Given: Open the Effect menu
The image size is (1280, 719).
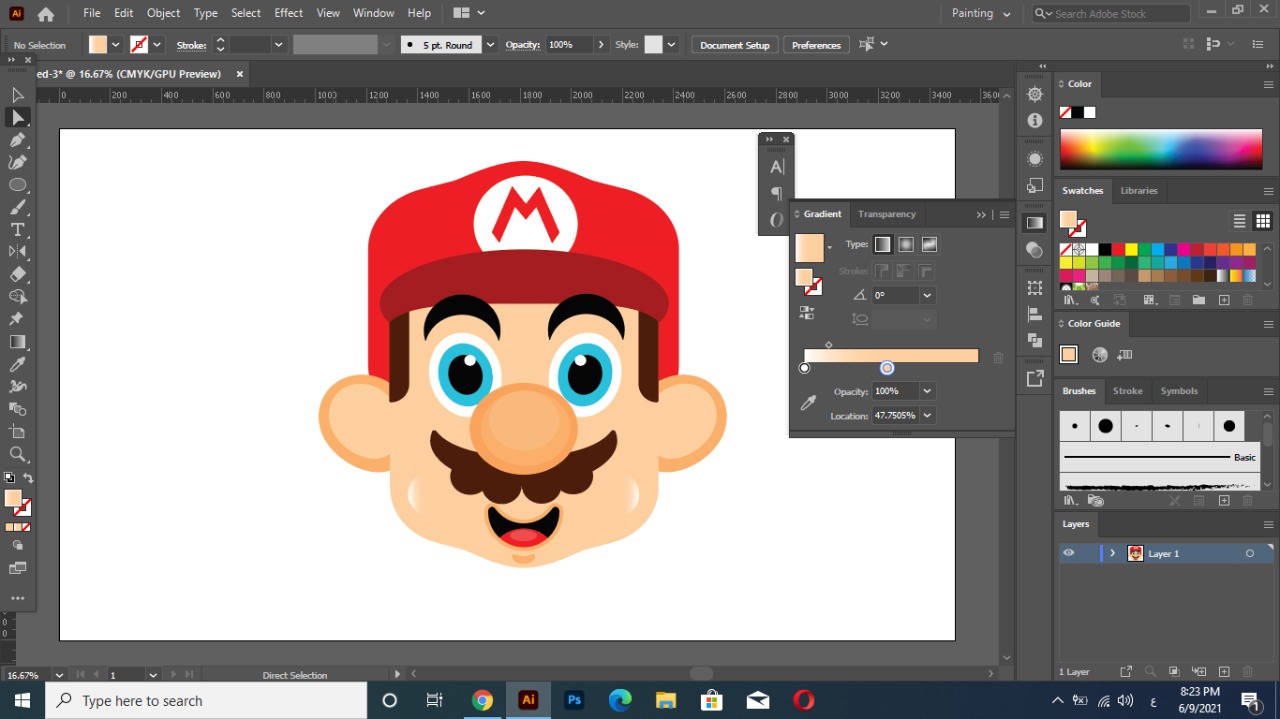Looking at the screenshot, I should pos(288,13).
